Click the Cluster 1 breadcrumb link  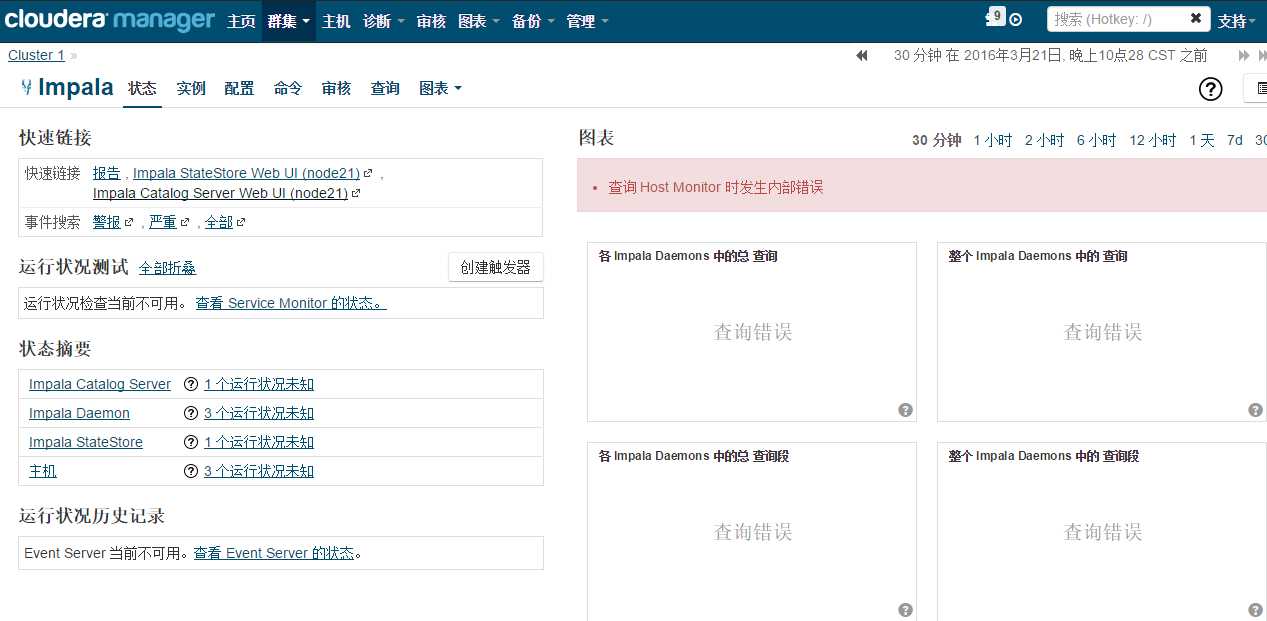tap(36, 55)
